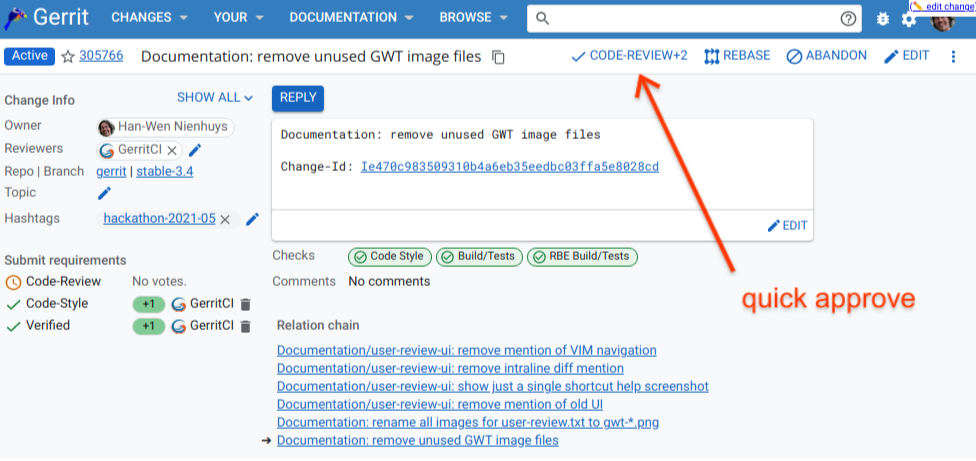Expand Show All change info
Image resolution: width=976 pixels, height=461 pixels.
(215, 98)
